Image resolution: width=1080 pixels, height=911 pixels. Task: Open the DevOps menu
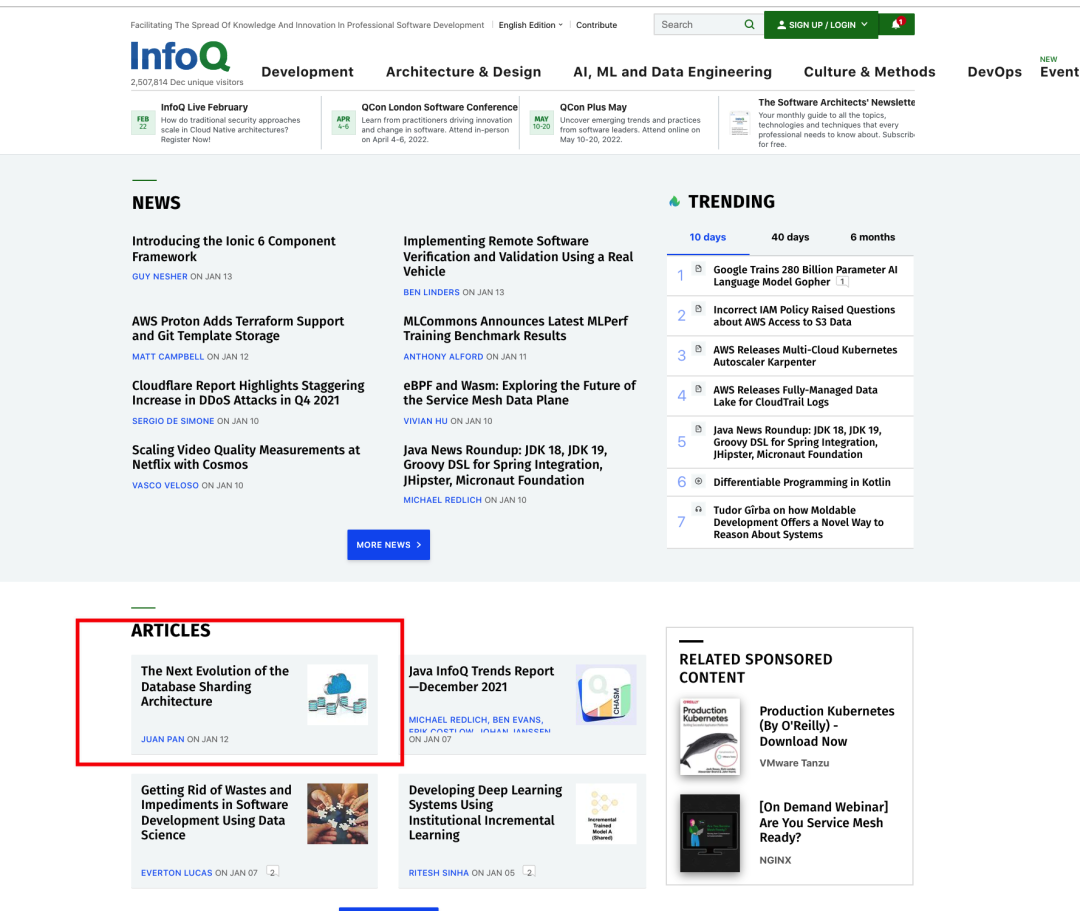tap(995, 72)
